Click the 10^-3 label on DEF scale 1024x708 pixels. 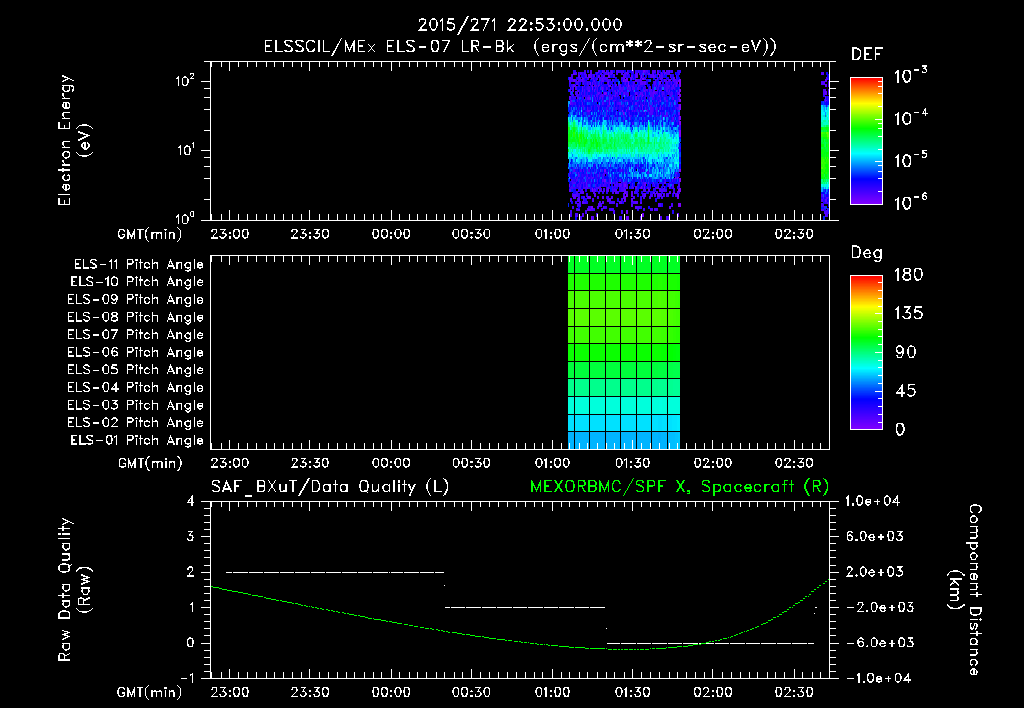coord(911,76)
